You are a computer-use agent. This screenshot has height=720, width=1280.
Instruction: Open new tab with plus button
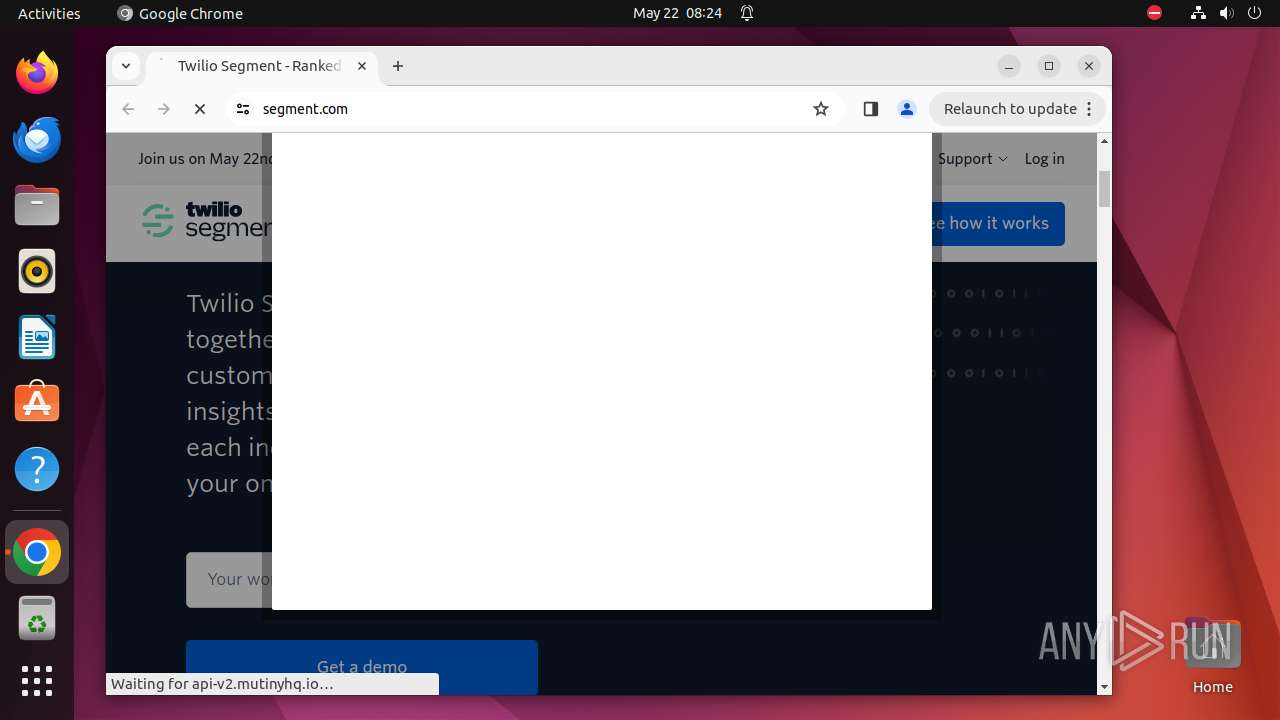(x=398, y=66)
